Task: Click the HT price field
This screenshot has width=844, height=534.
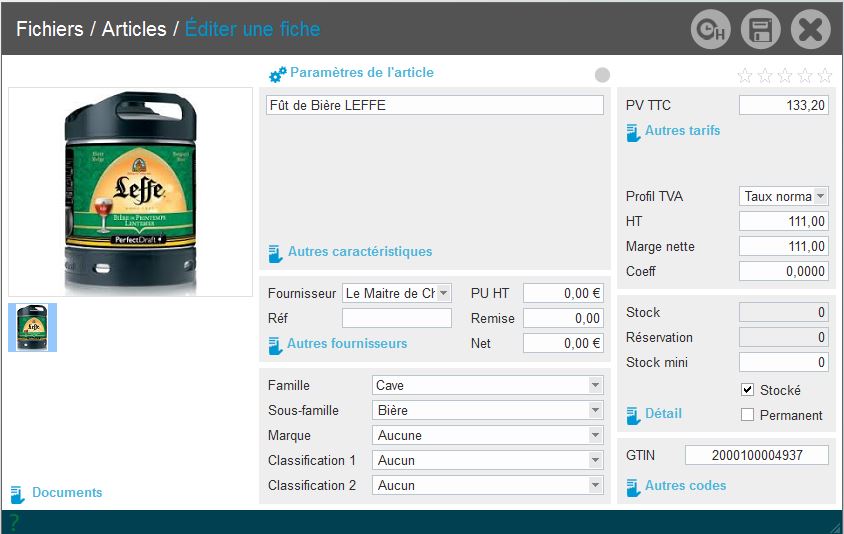Action: point(783,221)
